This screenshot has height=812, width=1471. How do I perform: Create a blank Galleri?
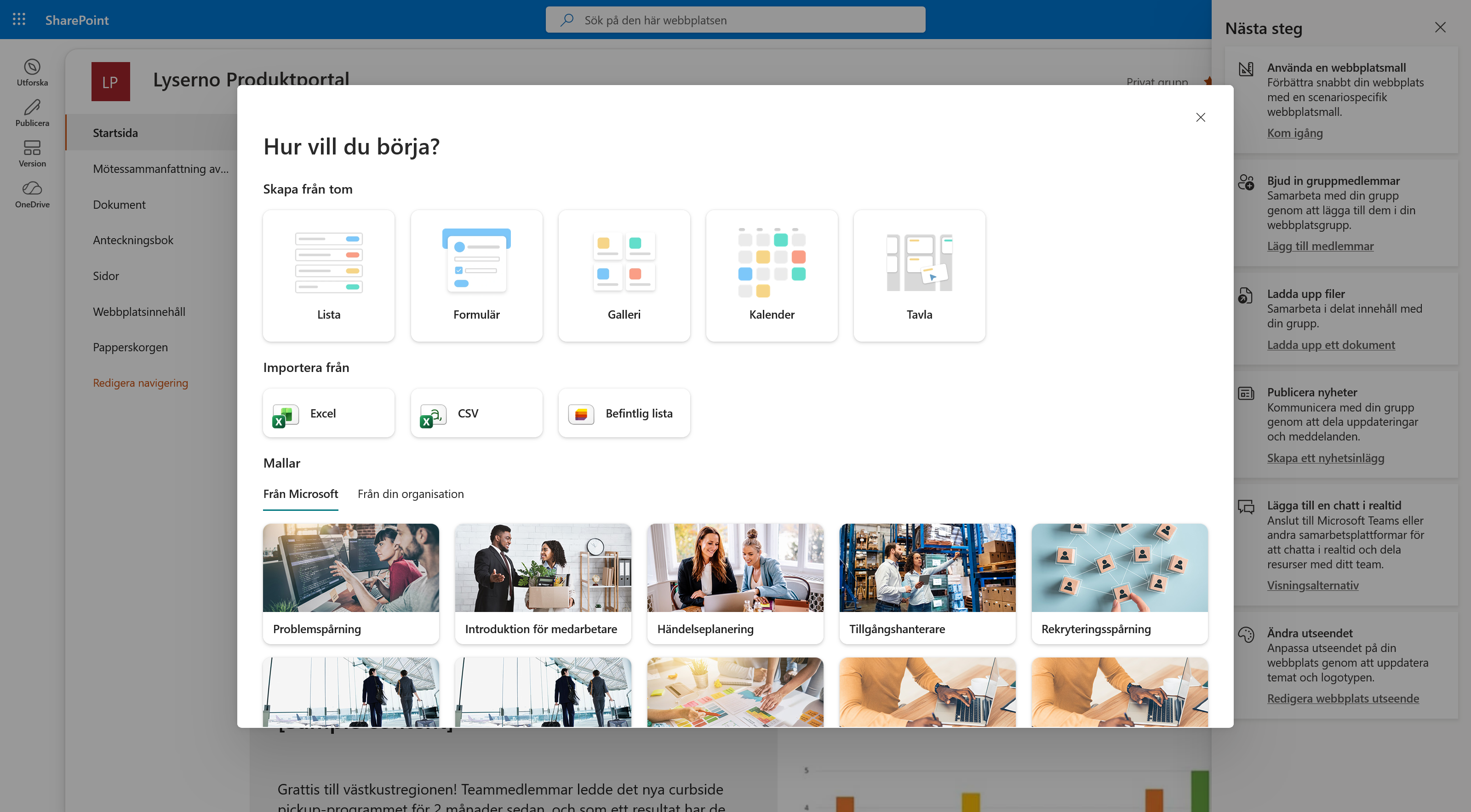[624, 276]
